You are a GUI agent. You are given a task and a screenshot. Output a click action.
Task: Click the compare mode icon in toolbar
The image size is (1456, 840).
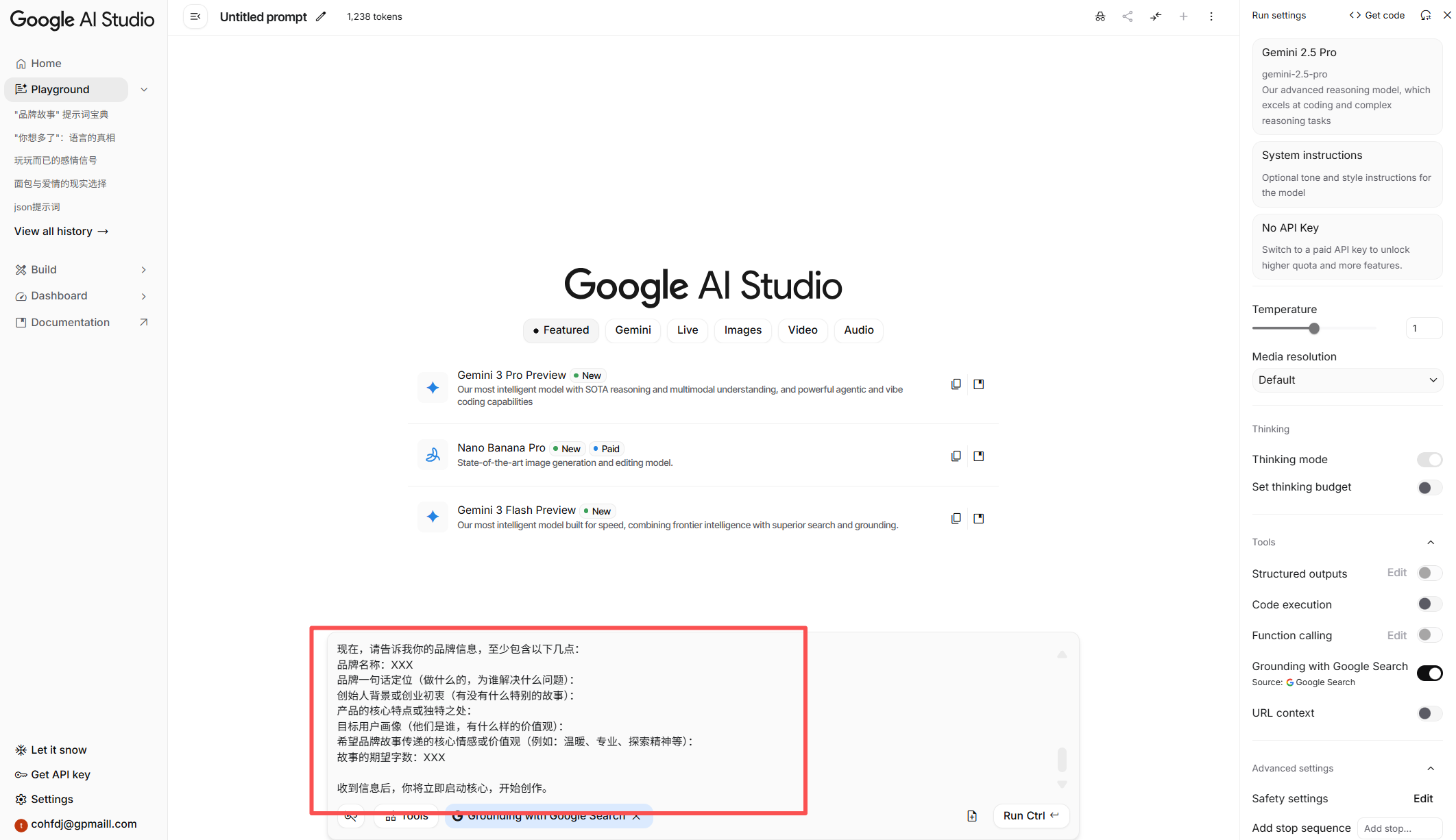tap(1156, 16)
